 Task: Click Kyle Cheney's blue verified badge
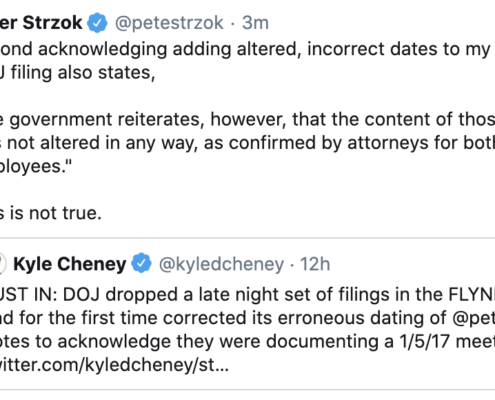coord(141,263)
